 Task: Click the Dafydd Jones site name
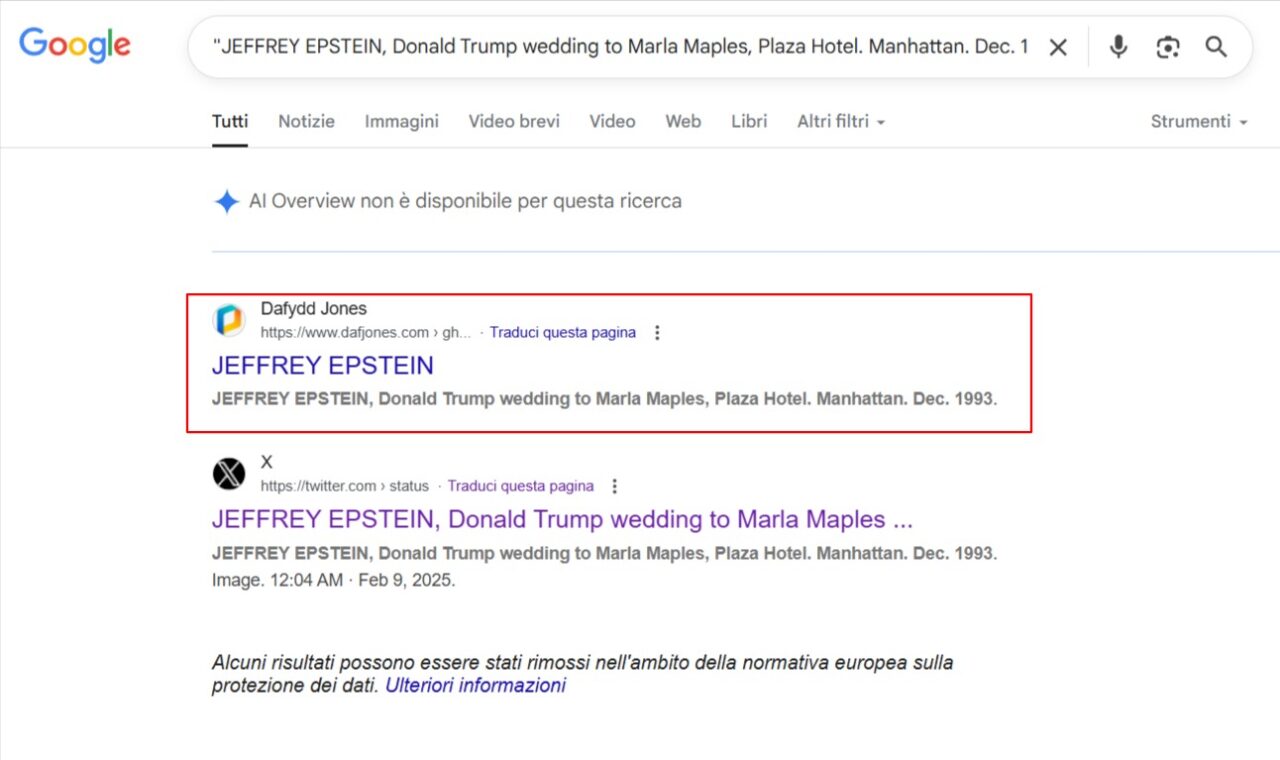[314, 309]
